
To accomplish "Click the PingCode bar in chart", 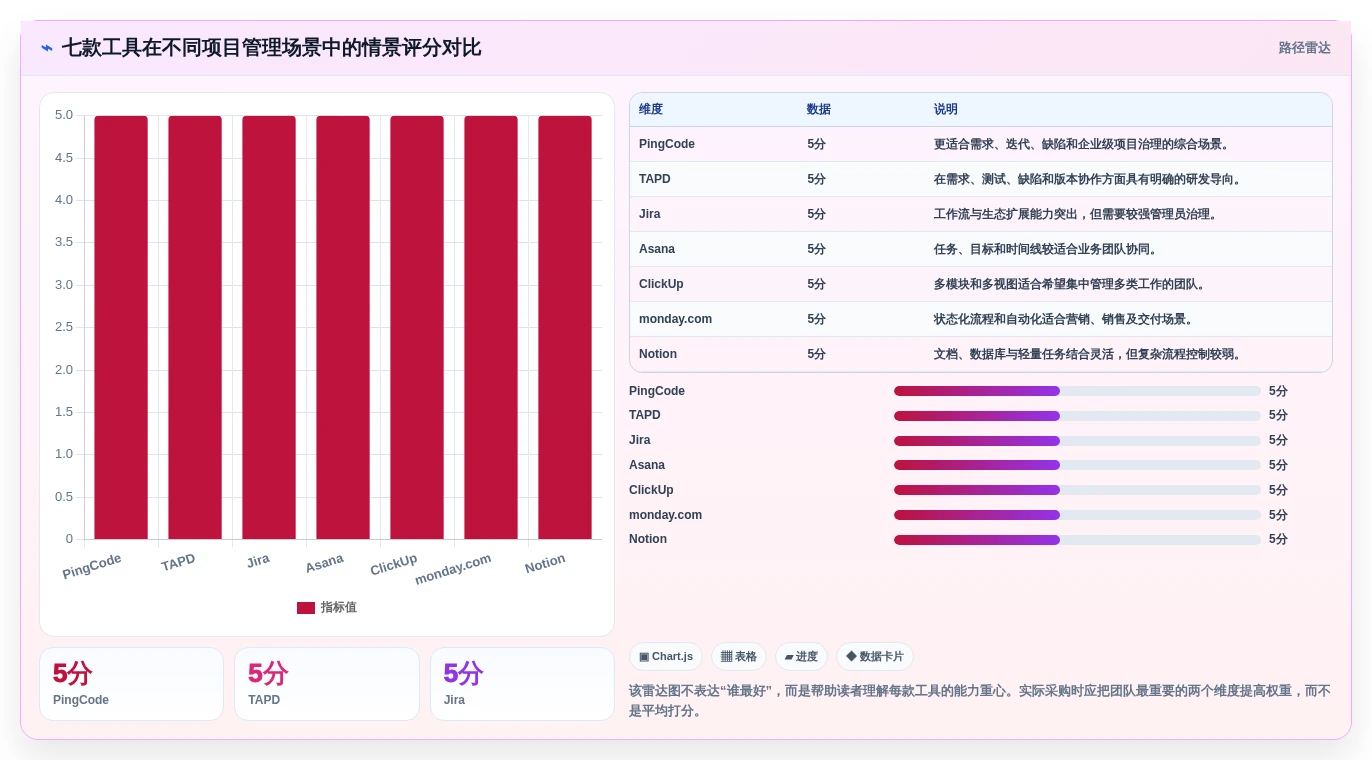I will coord(121,327).
